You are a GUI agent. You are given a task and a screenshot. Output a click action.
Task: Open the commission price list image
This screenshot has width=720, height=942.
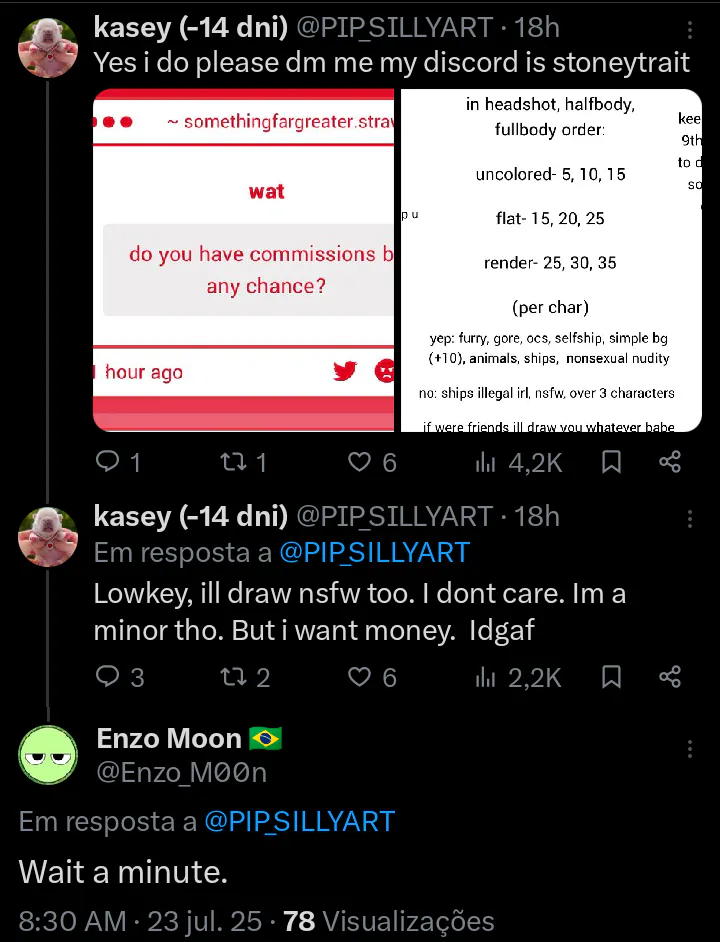pyautogui.click(x=551, y=260)
